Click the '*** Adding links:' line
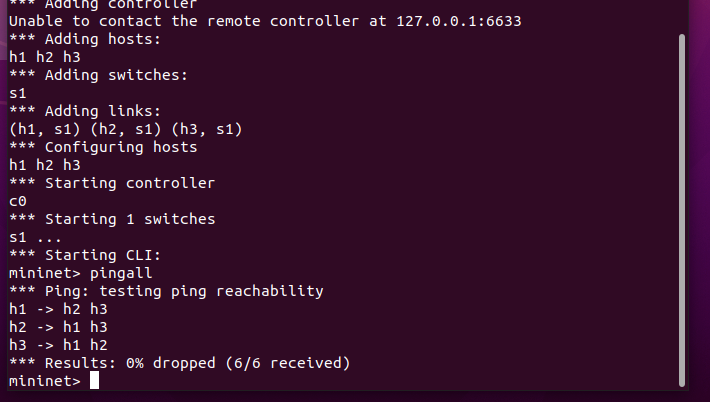The width and height of the screenshot is (710, 402). tap(83, 111)
